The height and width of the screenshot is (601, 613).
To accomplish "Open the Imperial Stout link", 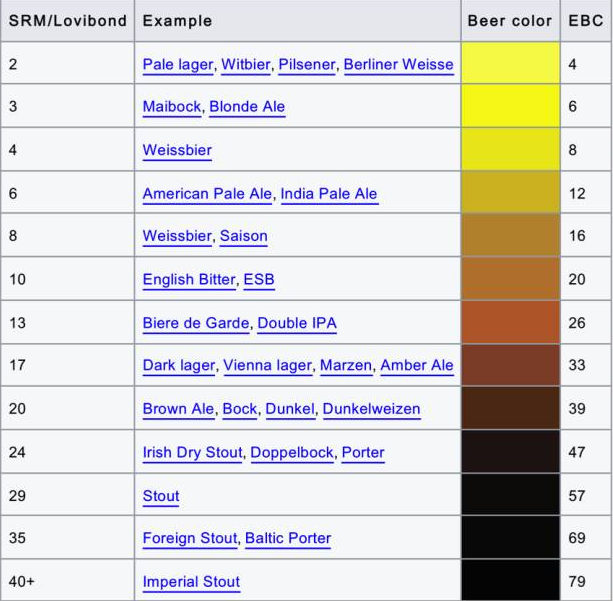I will click(x=191, y=582).
